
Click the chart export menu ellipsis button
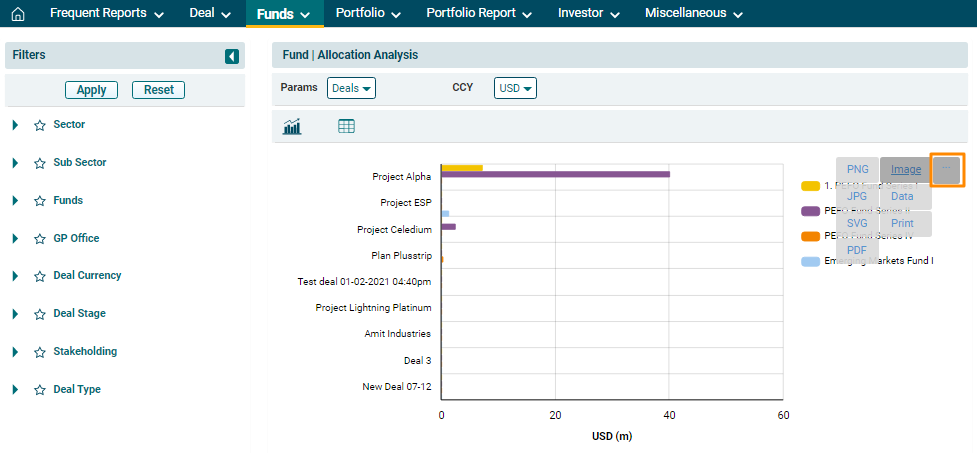coord(947,170)
